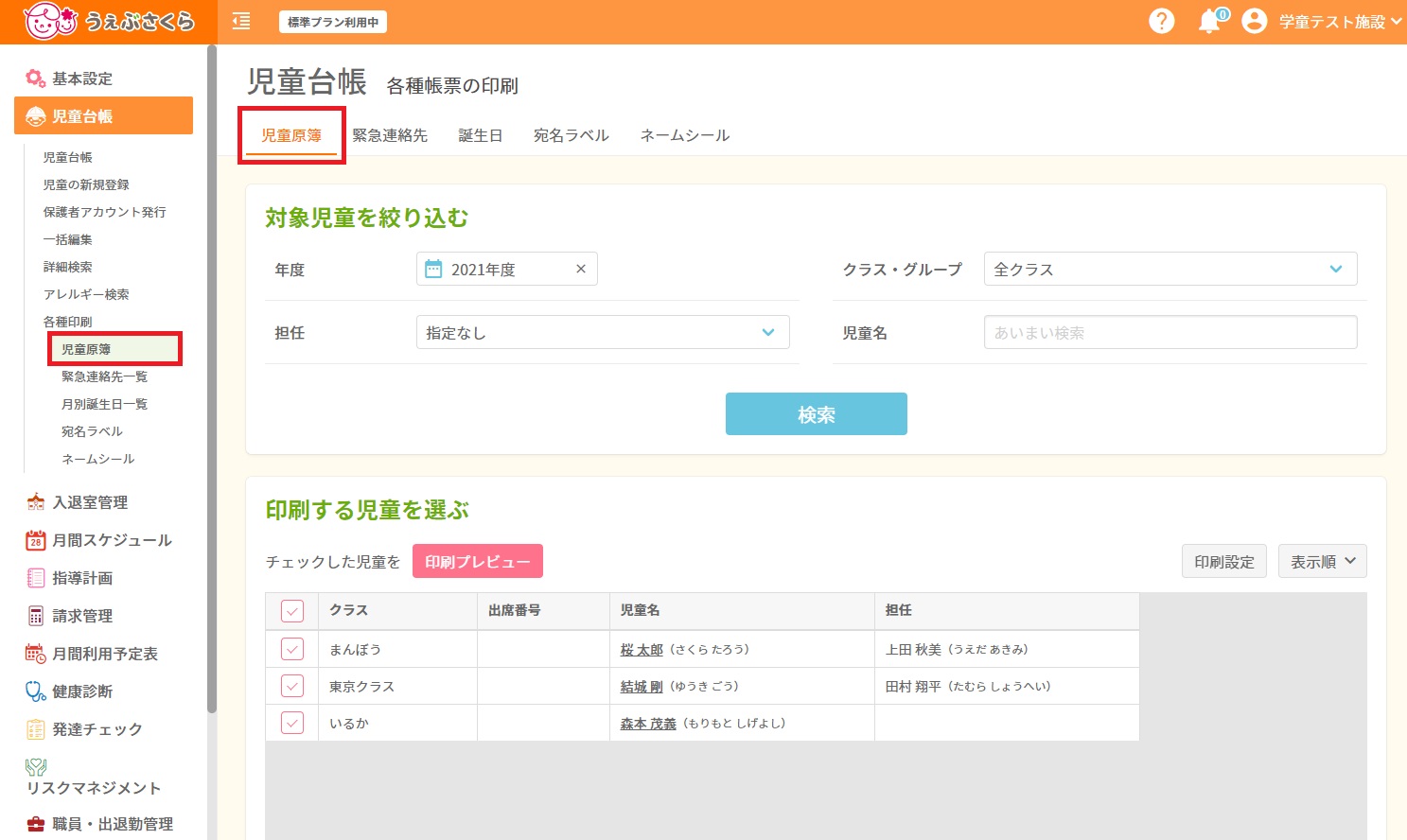Screen dimensions: 1407x840
Task: Collapse the sidebar with the menu toggle icon
Action: tap(241, 21)
